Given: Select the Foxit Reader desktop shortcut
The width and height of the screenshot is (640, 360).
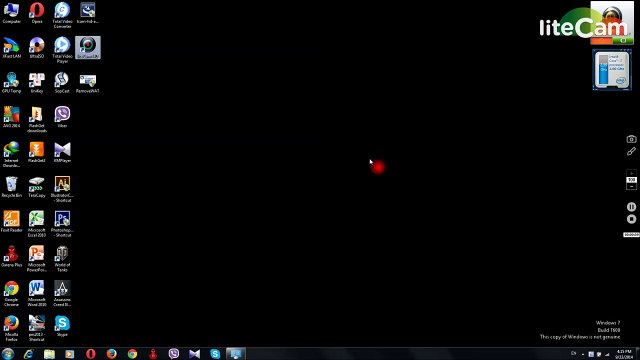Looking at the screenshot, I should [11, 222].
